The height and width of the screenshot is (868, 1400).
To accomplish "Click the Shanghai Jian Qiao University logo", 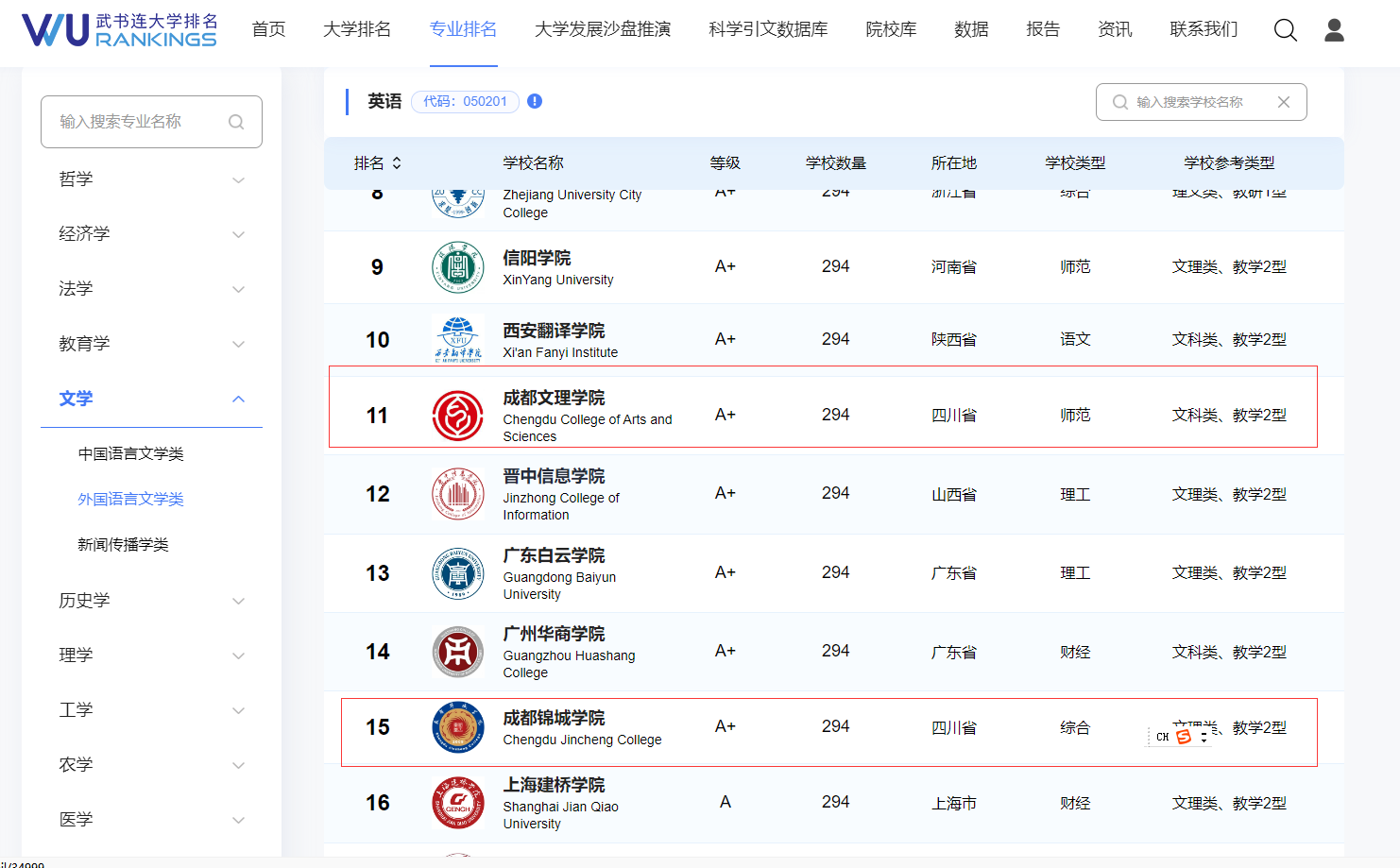I will click(457, 803).
